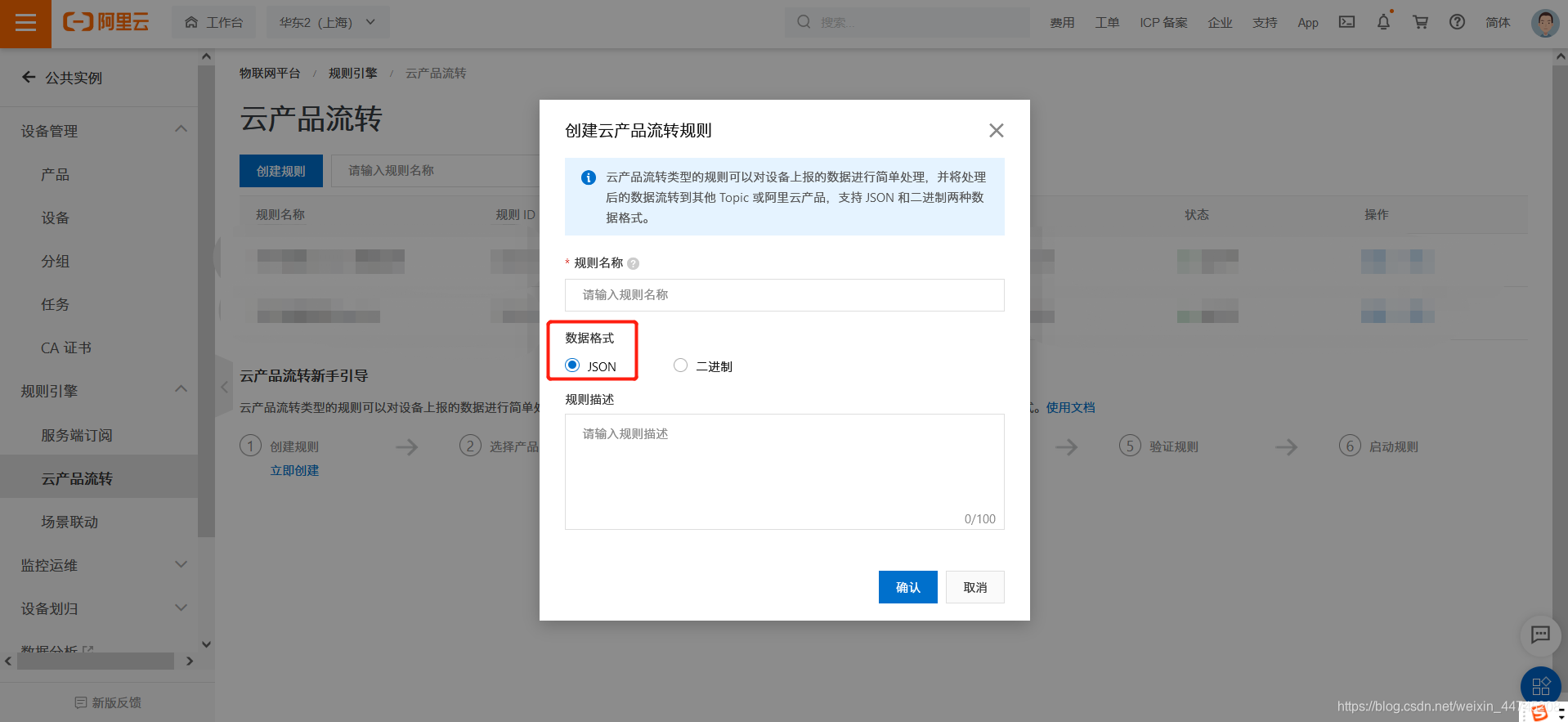This screenshot has height=722, width=1568.
Task: Click the help icon next to 规则名称
Action: click(x=633, y=263)
